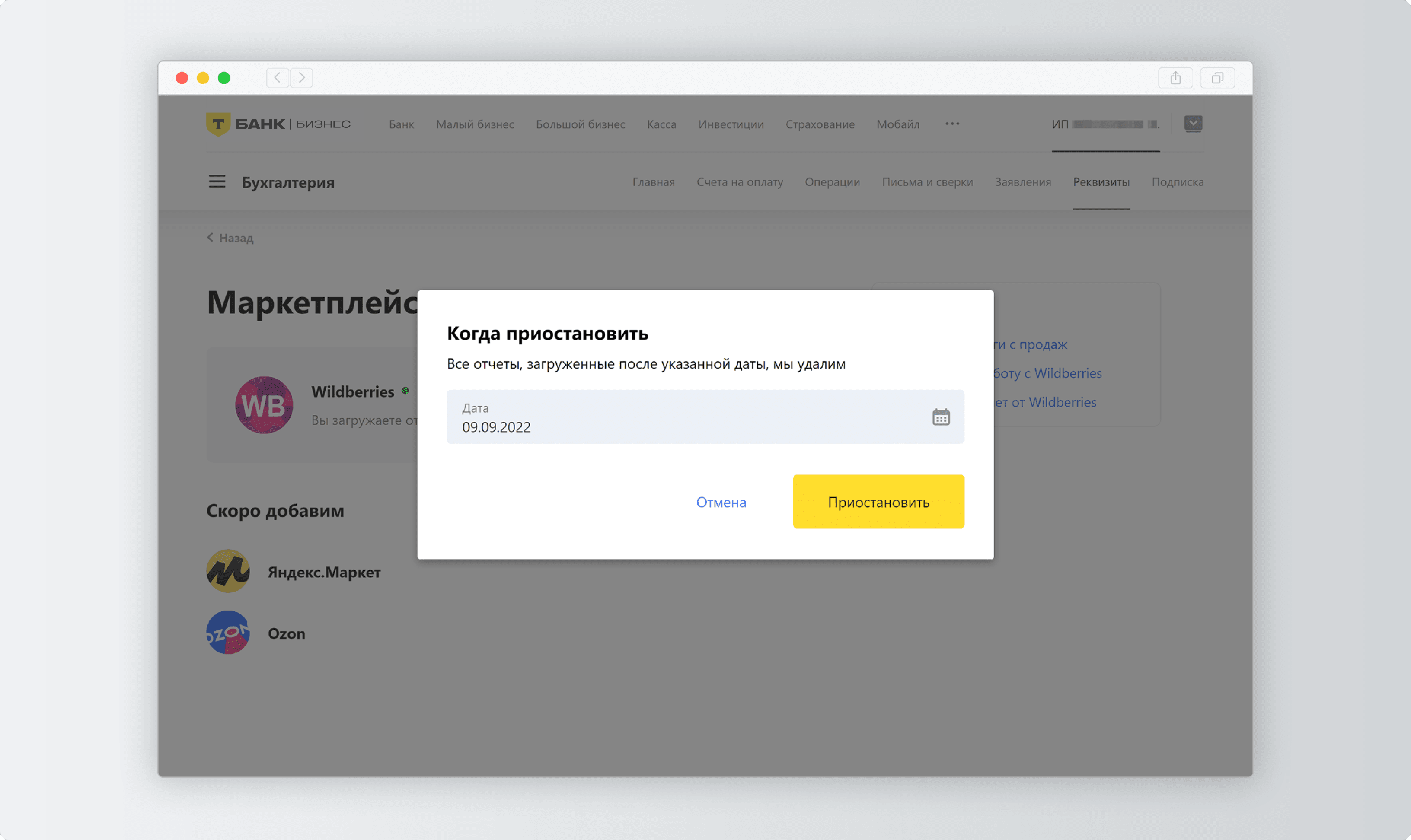Image resolution: width=1411 pixels, height=840 pixels.
Task: Open the hamburger menu beside Бухгалтерия
Action: 217,182
